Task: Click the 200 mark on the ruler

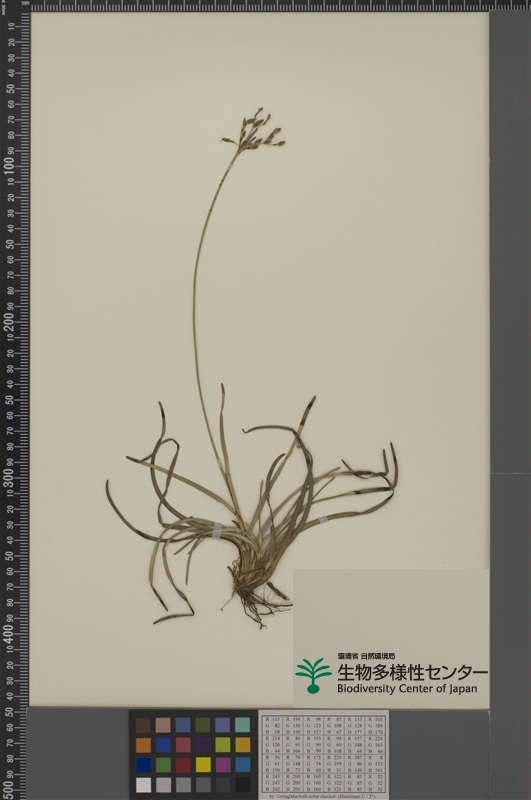Action: [x=10, y=321]
